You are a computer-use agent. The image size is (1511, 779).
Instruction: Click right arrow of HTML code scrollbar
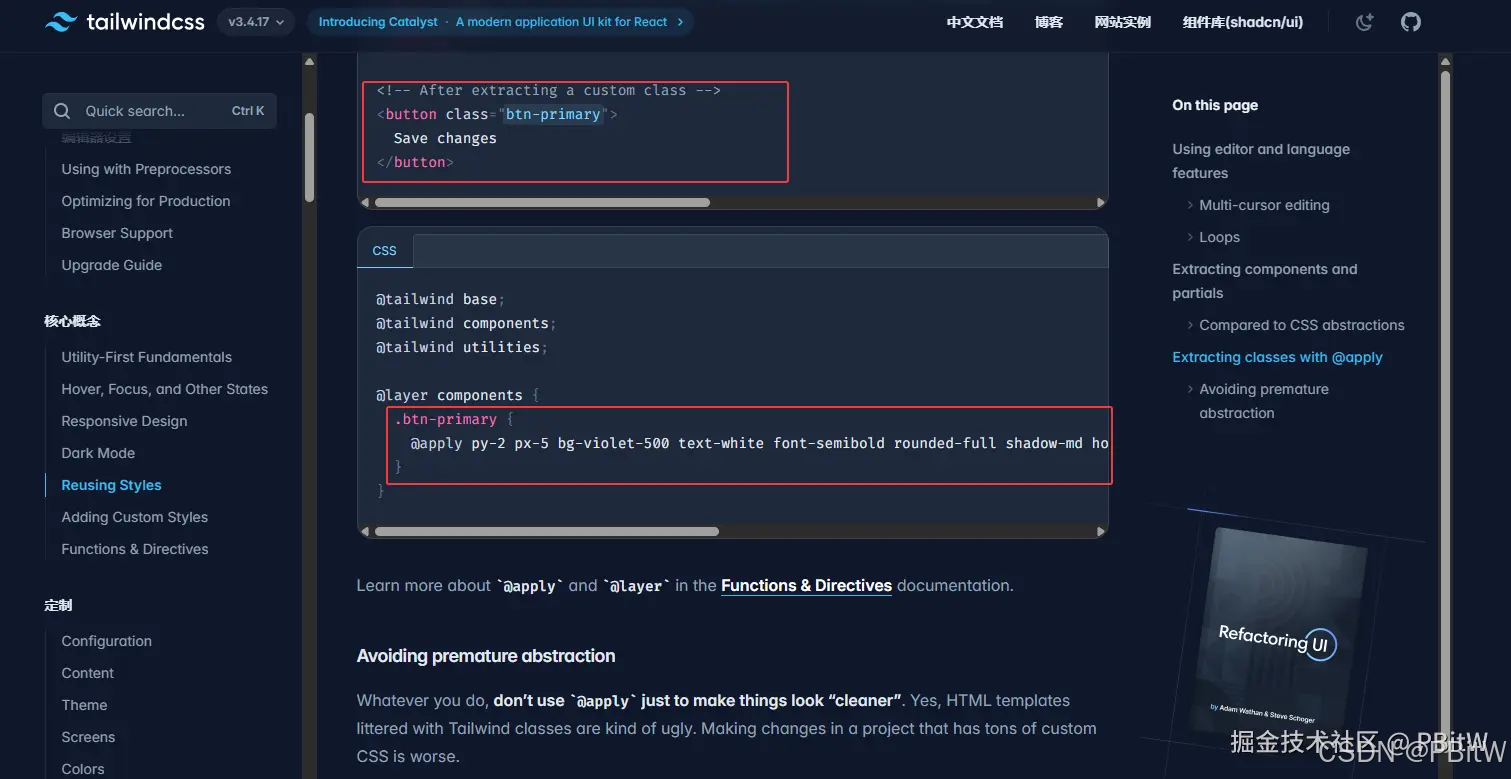point(1101,202)
